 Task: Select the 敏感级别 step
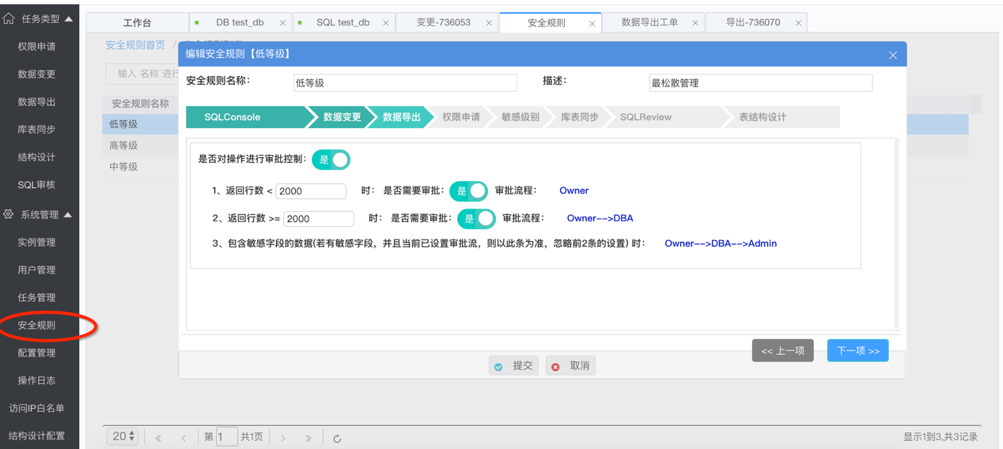point(520,118)
